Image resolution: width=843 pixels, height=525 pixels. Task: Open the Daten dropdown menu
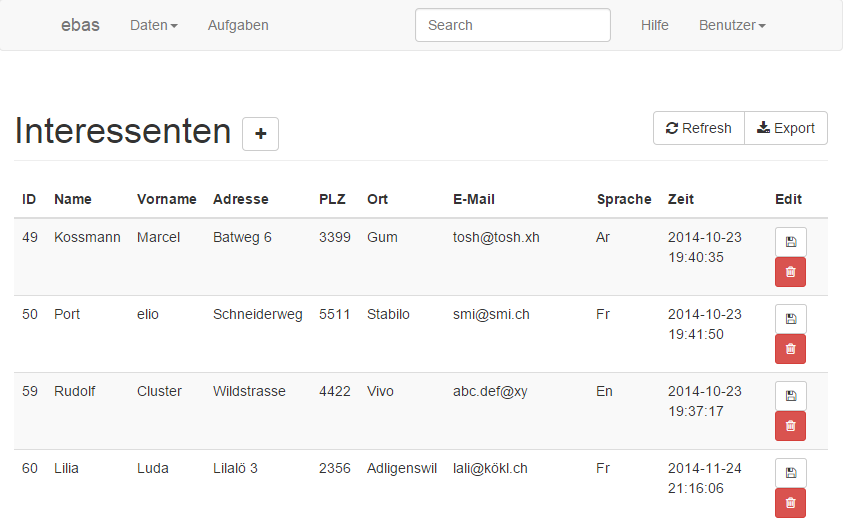[153, 25]
